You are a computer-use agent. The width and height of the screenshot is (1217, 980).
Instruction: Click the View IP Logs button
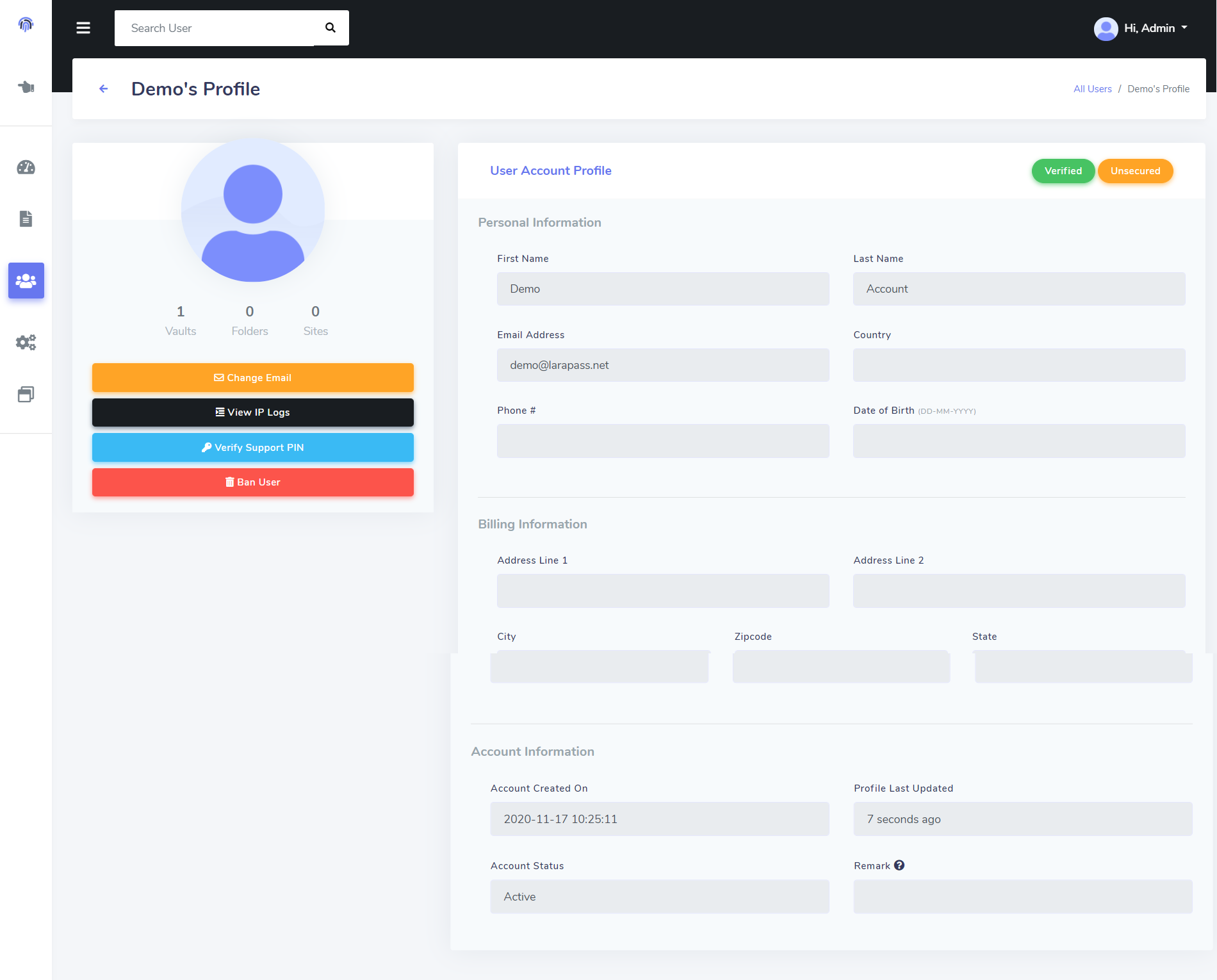click(x=253, y=412)
